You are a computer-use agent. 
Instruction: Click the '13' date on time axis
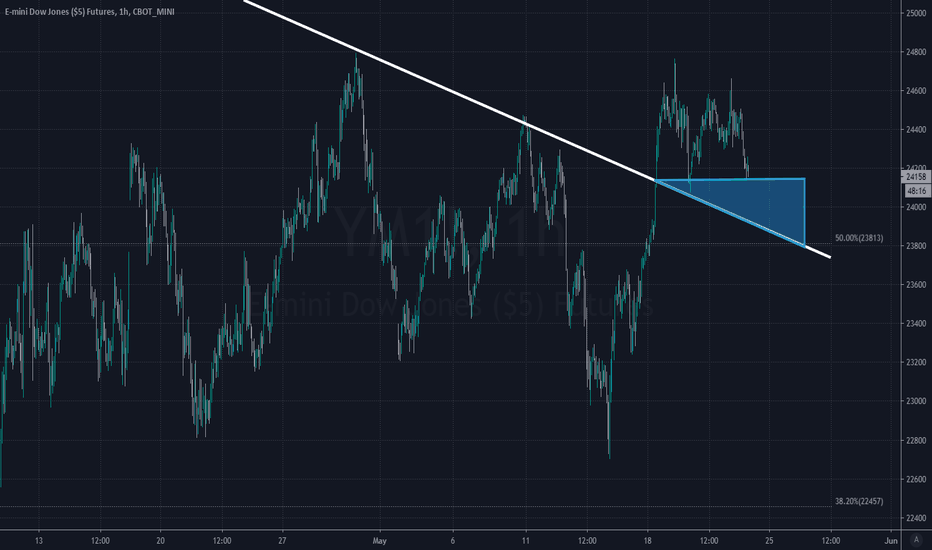click(39, 540)
